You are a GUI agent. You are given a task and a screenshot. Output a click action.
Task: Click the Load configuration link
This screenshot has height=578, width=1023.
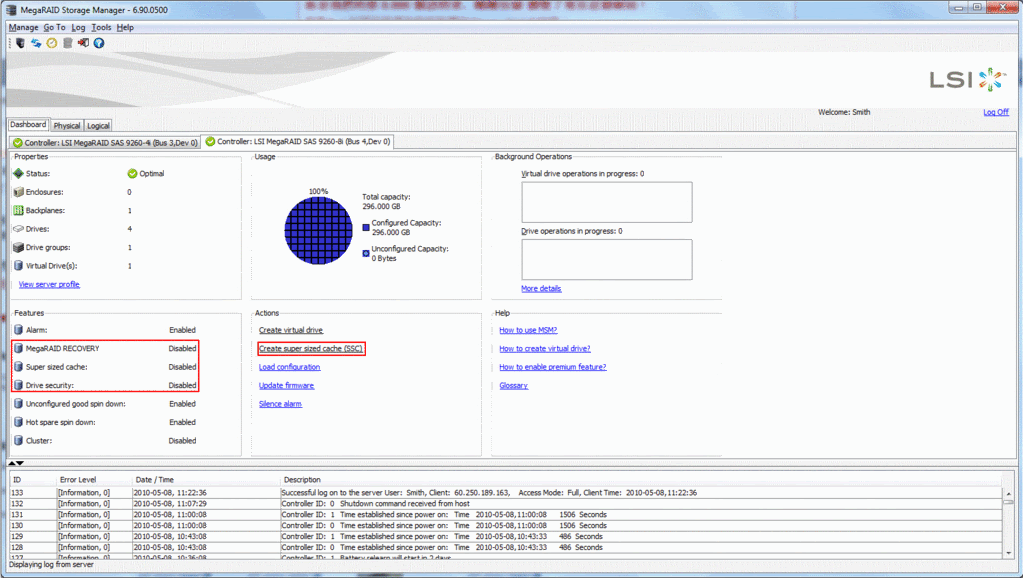[x=290, y=367]
